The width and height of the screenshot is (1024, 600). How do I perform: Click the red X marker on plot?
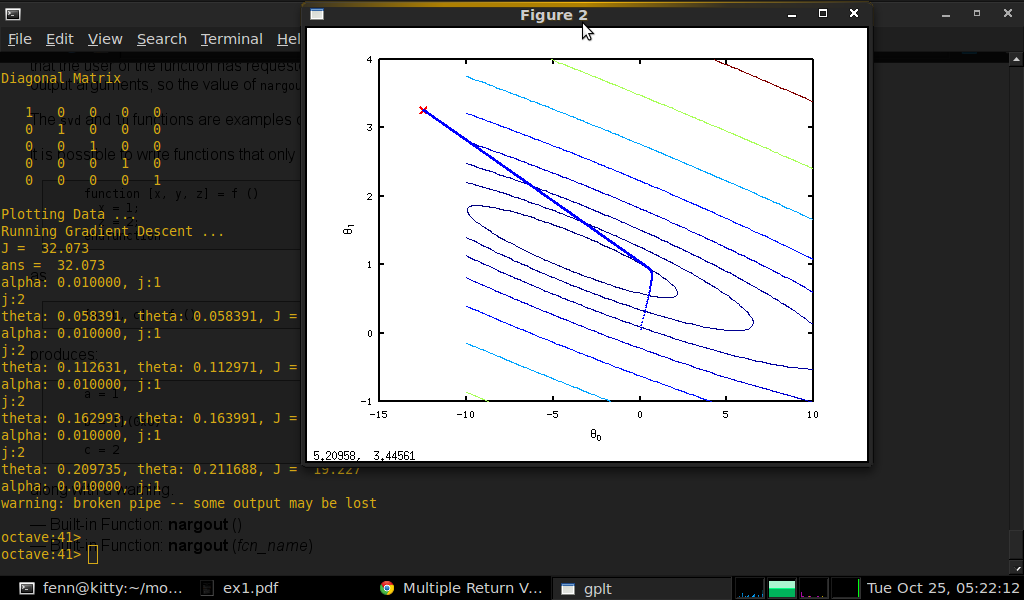click(423, 110)
